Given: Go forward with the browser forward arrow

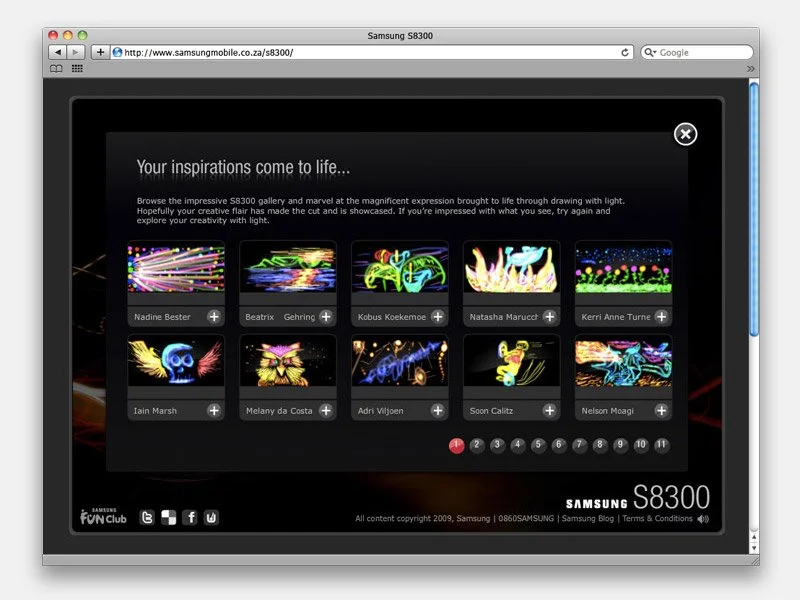Looking at the screenshot, I should (75, 52).
